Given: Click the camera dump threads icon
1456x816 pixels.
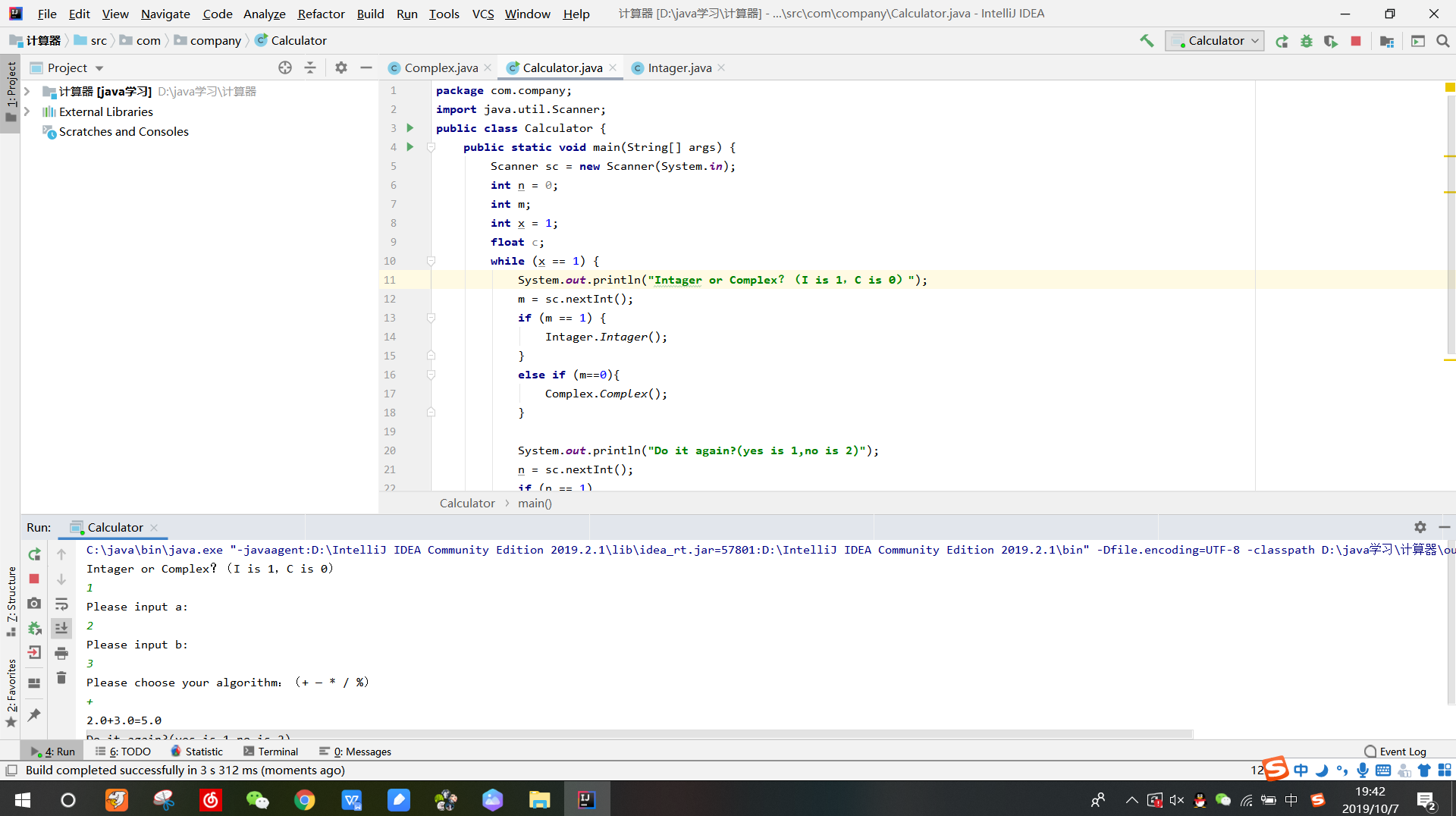Looking at the screenshot, I should pyautogui.click(x=34, y=604).
